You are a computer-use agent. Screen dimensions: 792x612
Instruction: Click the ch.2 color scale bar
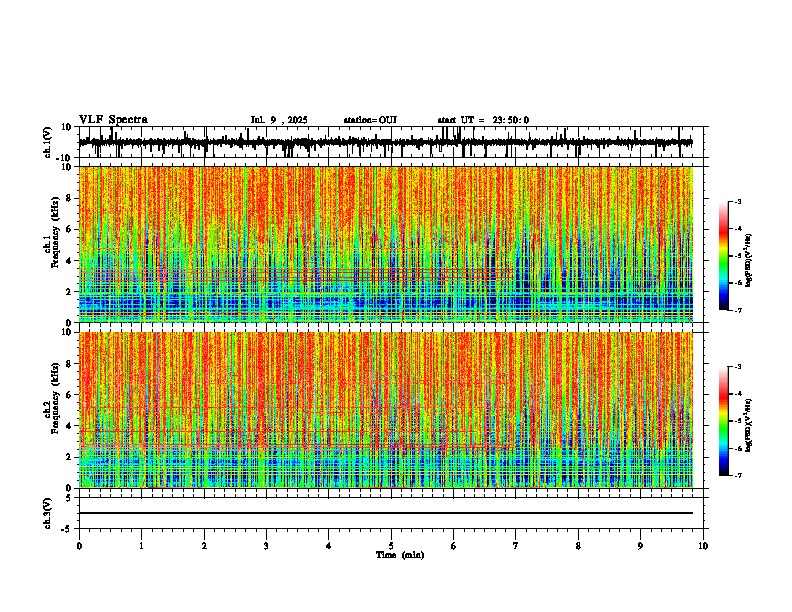(723, 421)
